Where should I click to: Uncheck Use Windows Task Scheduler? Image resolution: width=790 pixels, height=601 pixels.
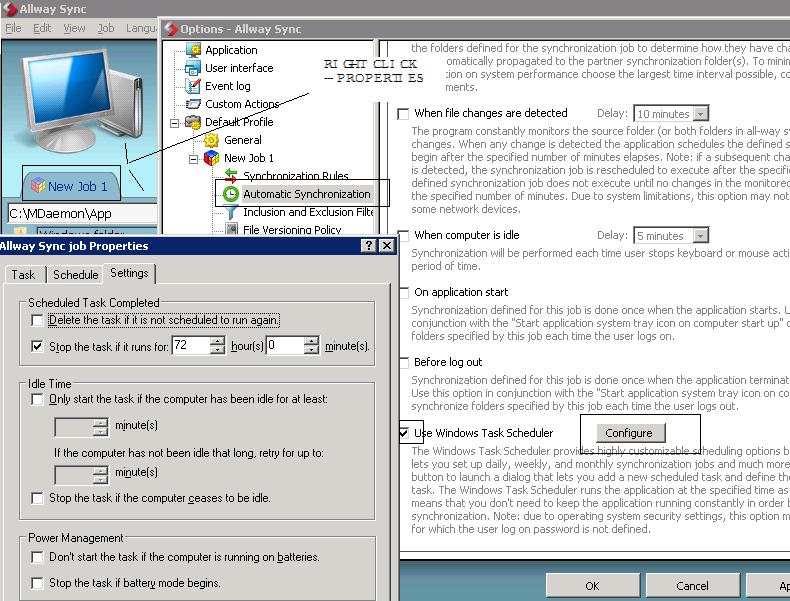pyautogui.click(x=404, y=433)
